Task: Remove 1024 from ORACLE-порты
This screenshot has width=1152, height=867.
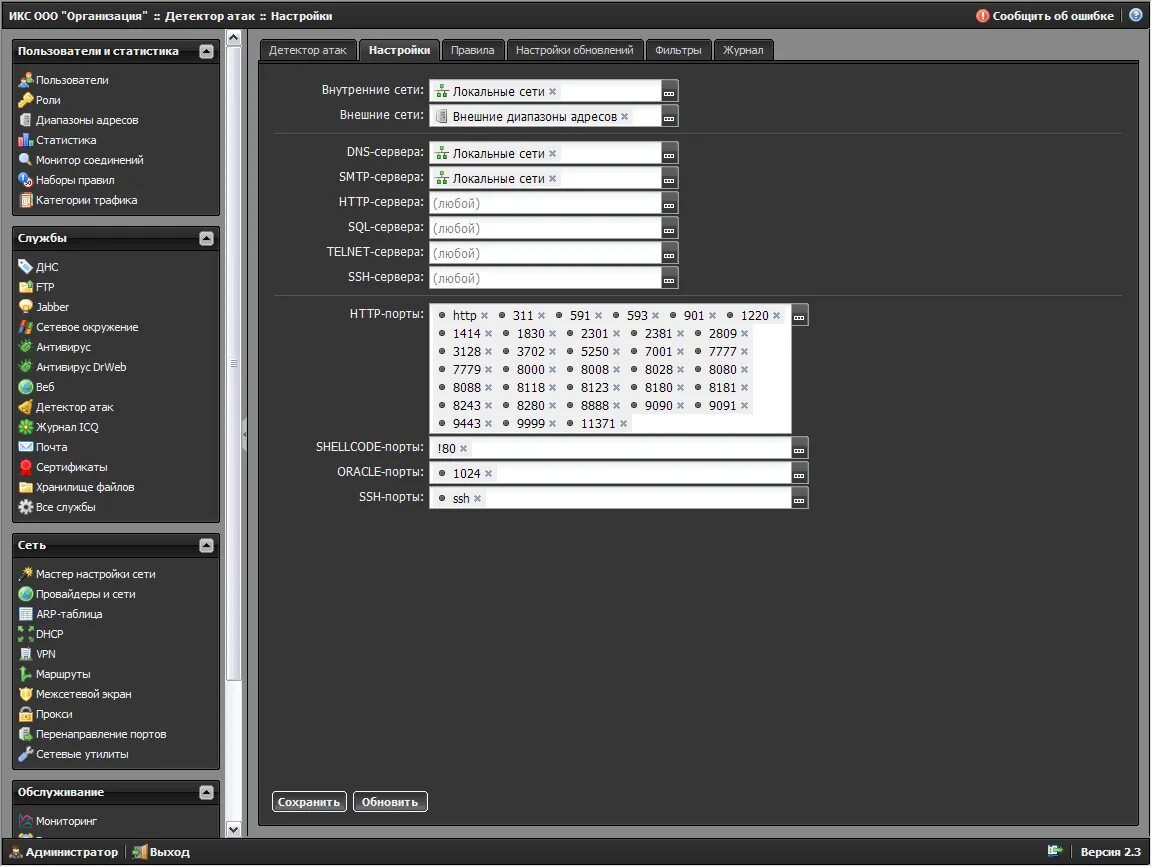Action: (x=489, y=473)
